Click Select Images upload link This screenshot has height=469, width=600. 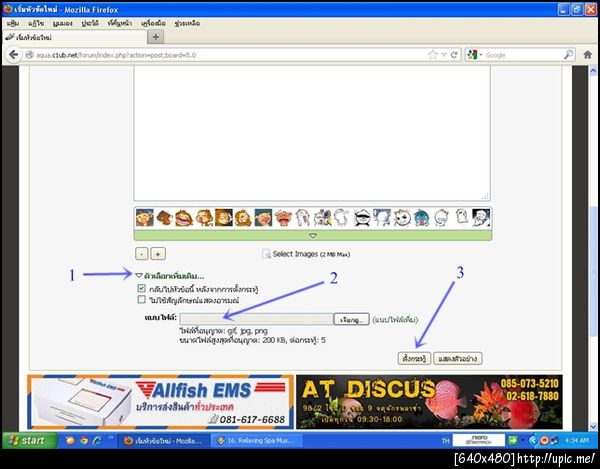tap(306, 254)
